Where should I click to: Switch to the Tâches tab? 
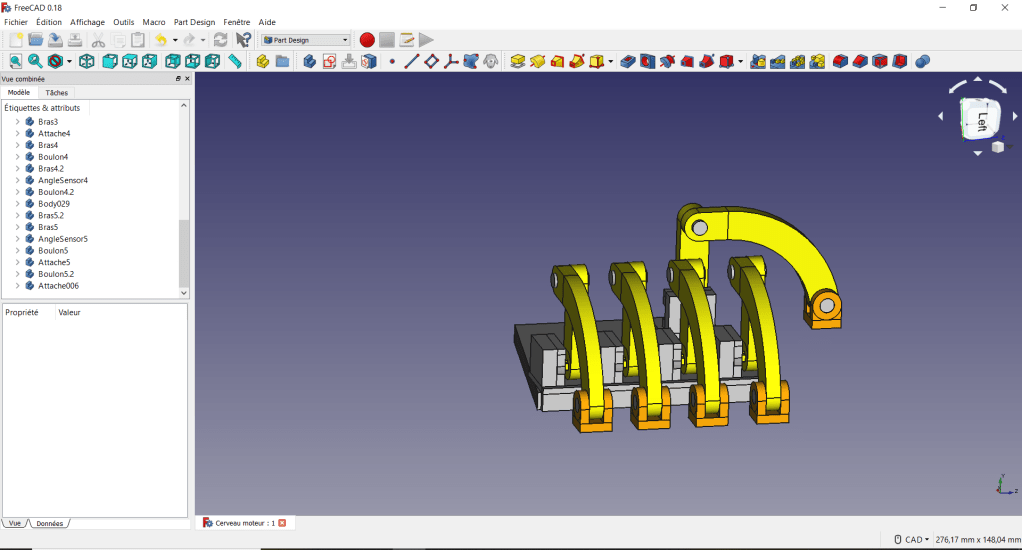pos(57,92)
